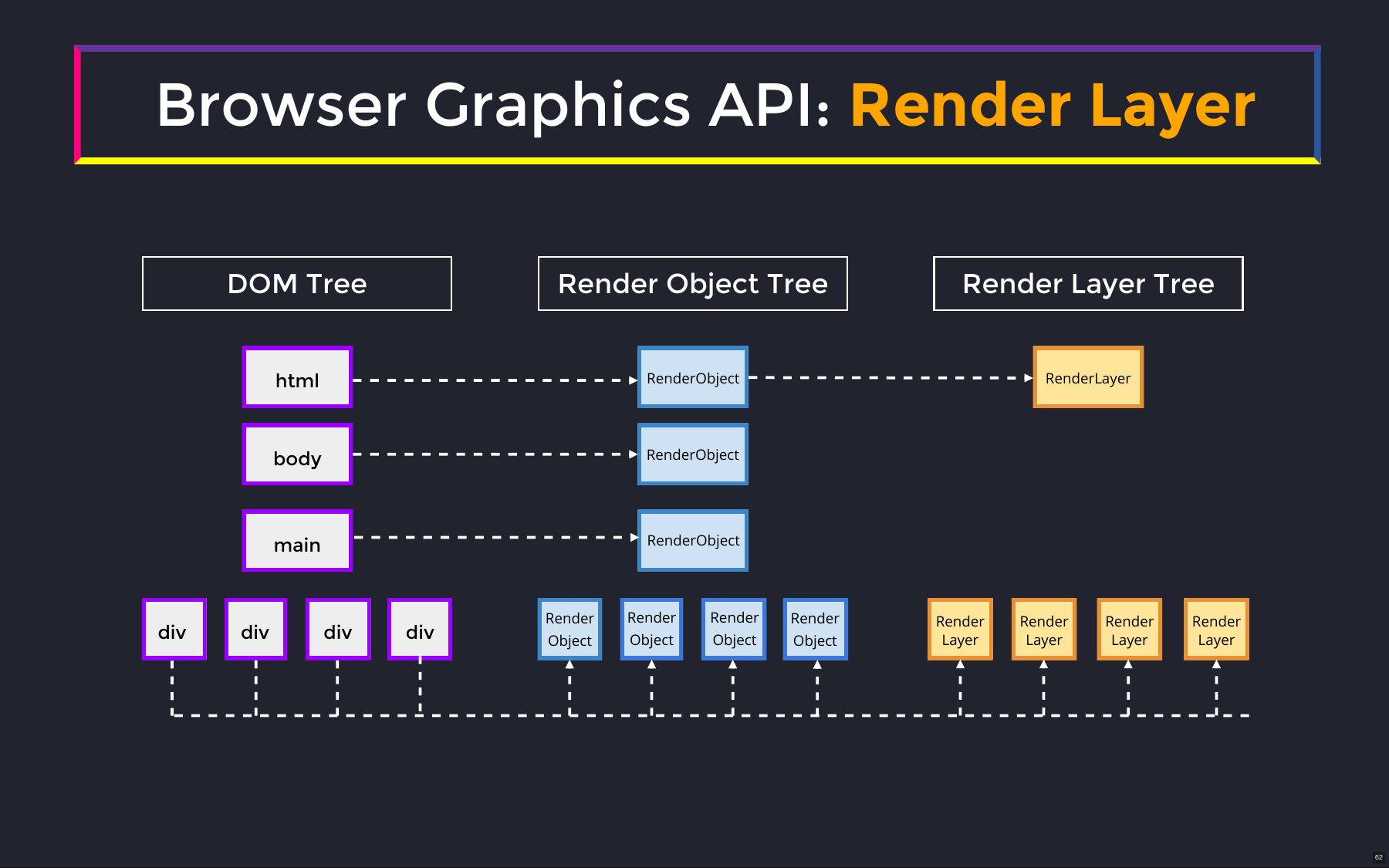The height and width of the screenshot is (868, 1389).
Task: Click the "Render Layer Tree" header box
Action: click(x=1088, y=283)
